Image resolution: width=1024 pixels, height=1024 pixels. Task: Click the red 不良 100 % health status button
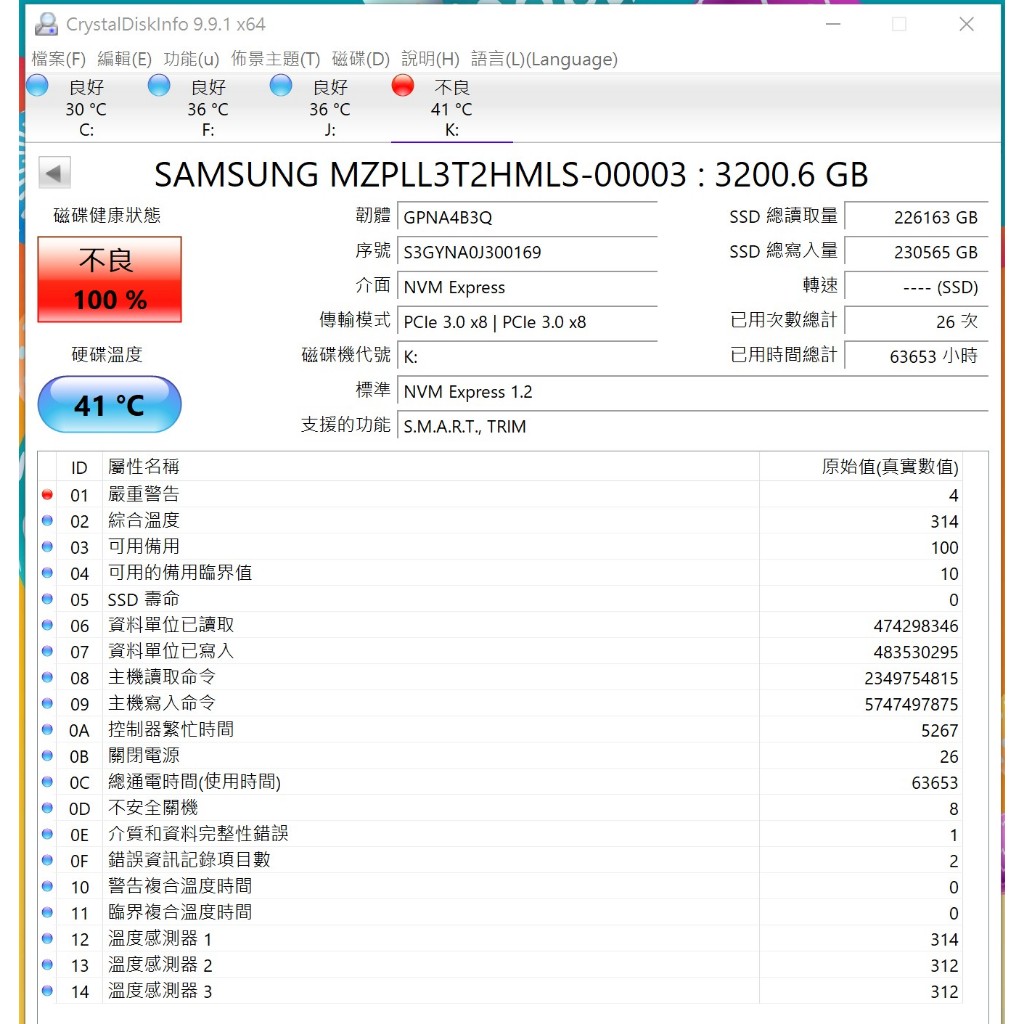pyautogui.click(x=110, y=280)
